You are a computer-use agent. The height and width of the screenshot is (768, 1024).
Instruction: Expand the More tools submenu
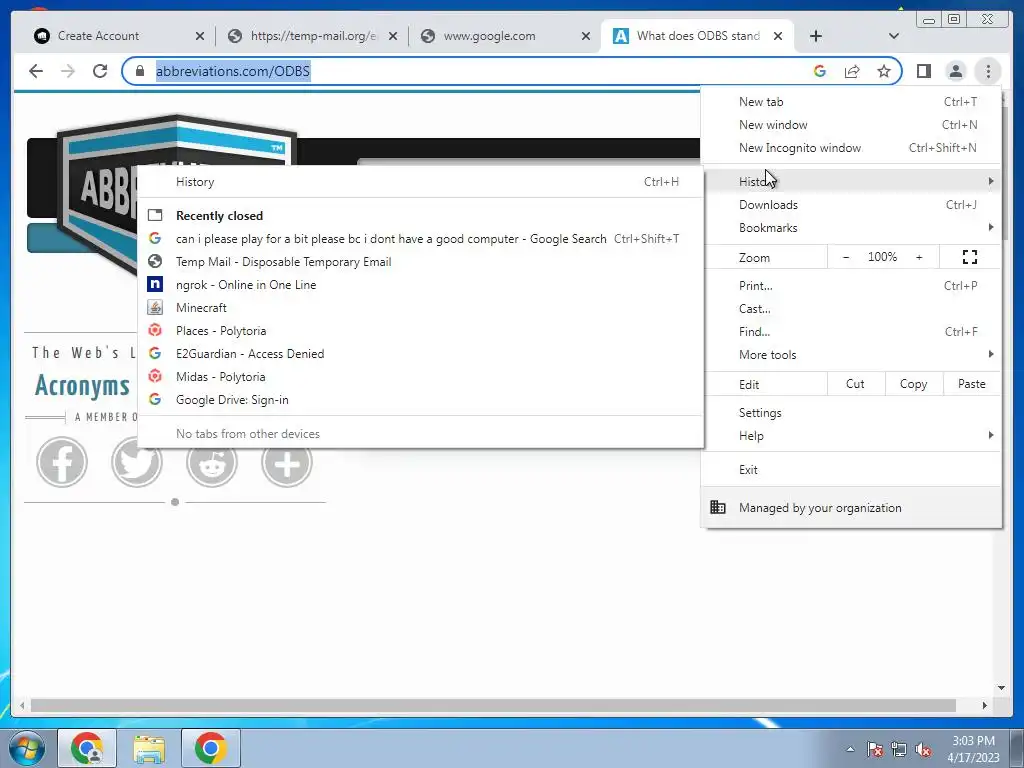click(851, 355)
